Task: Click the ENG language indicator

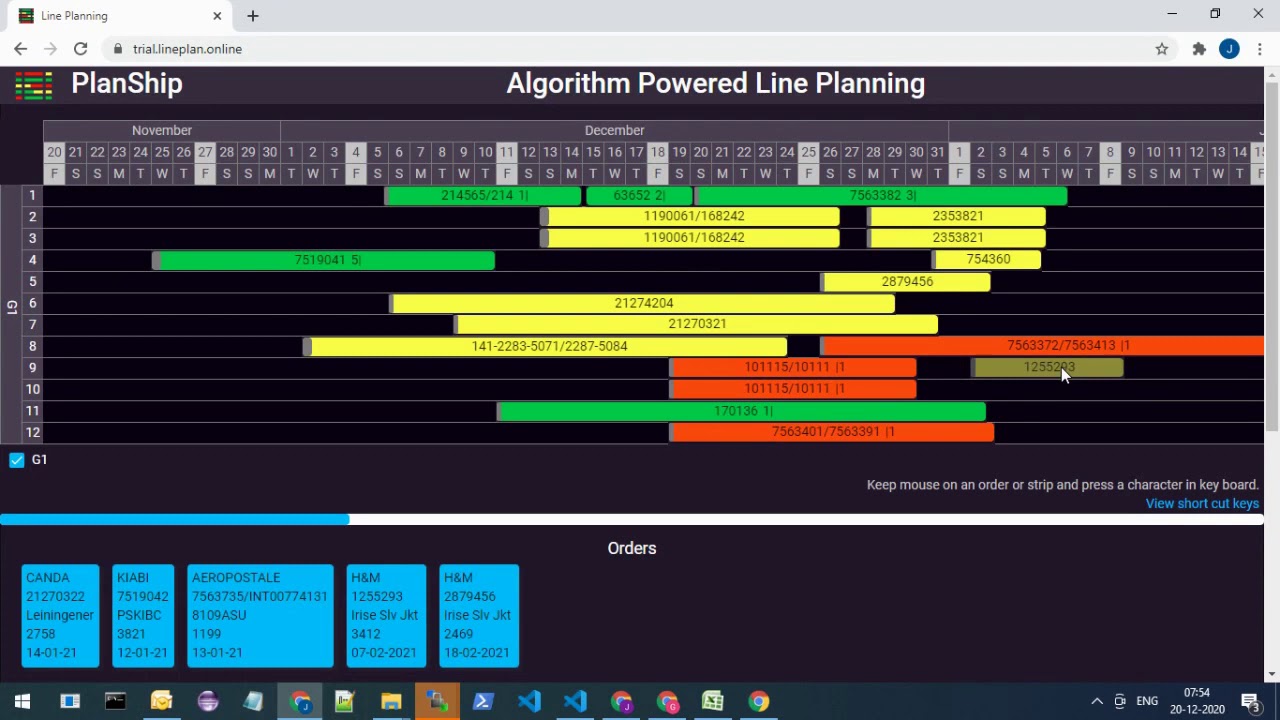Action: click(x=1147, y=701)
